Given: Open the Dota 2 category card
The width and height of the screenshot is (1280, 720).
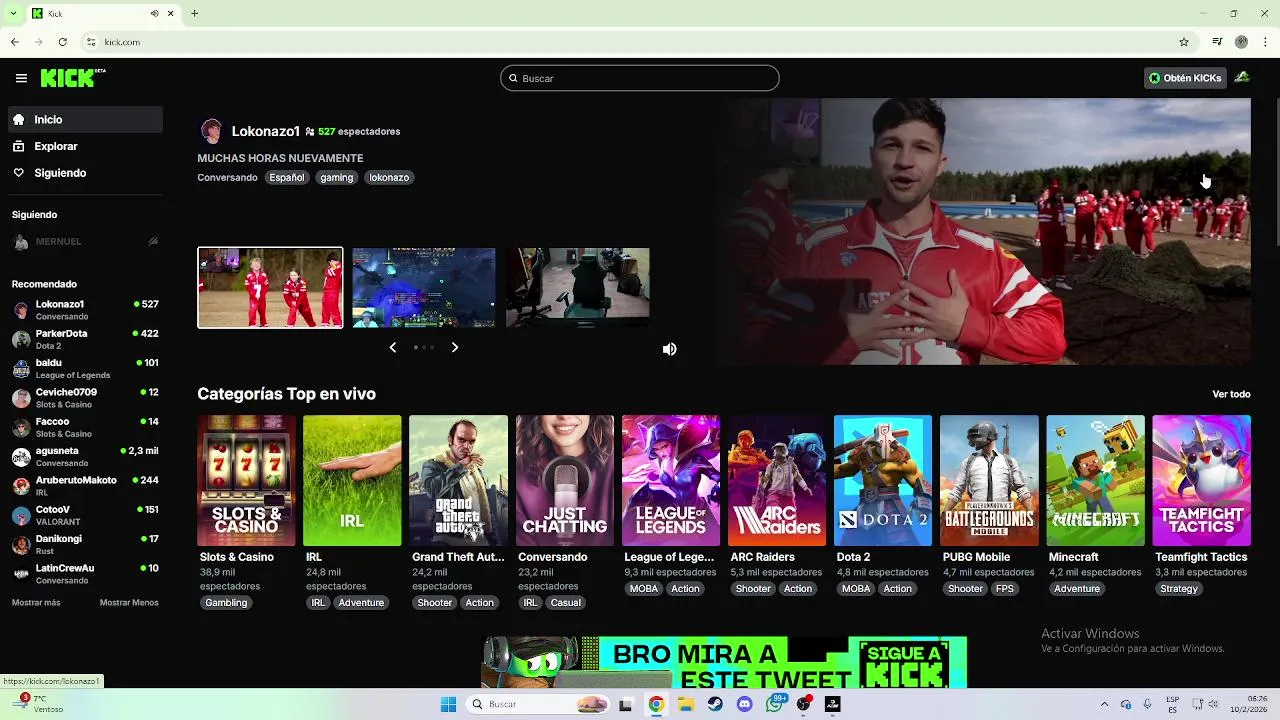Looking at the screenshot, I should [x=883, y=481].
